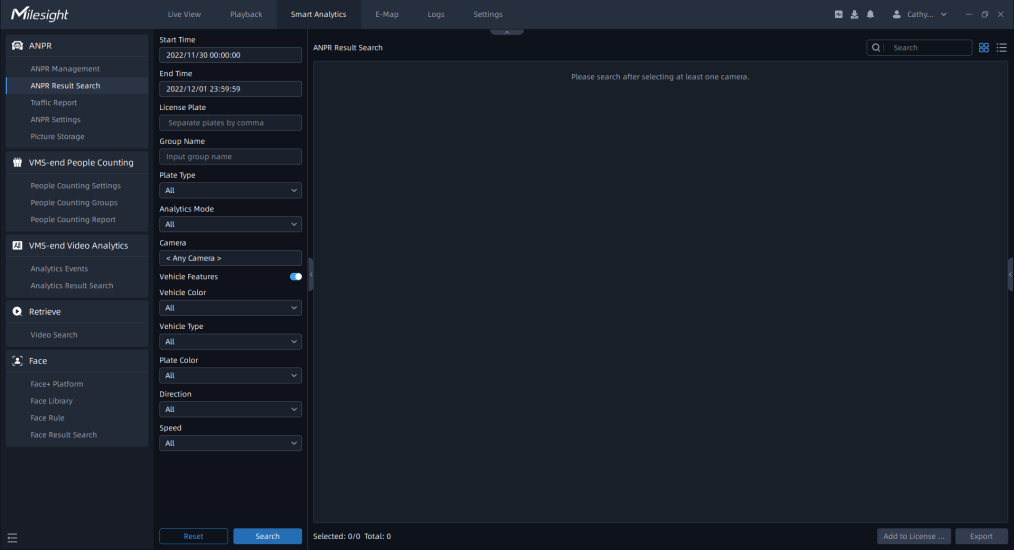The image size is (1014, 550).
Task: Expand the right side panel handle
Action: click(x=1011, y=275)
